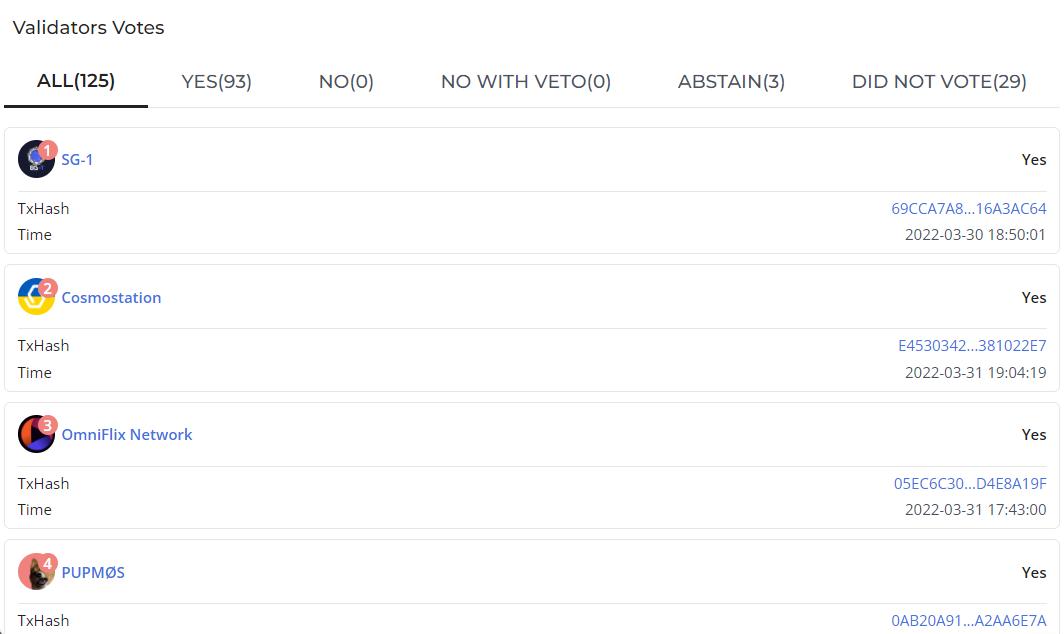Select the NO(0) tab
1064x634 pixels.
tap(346, 82)
